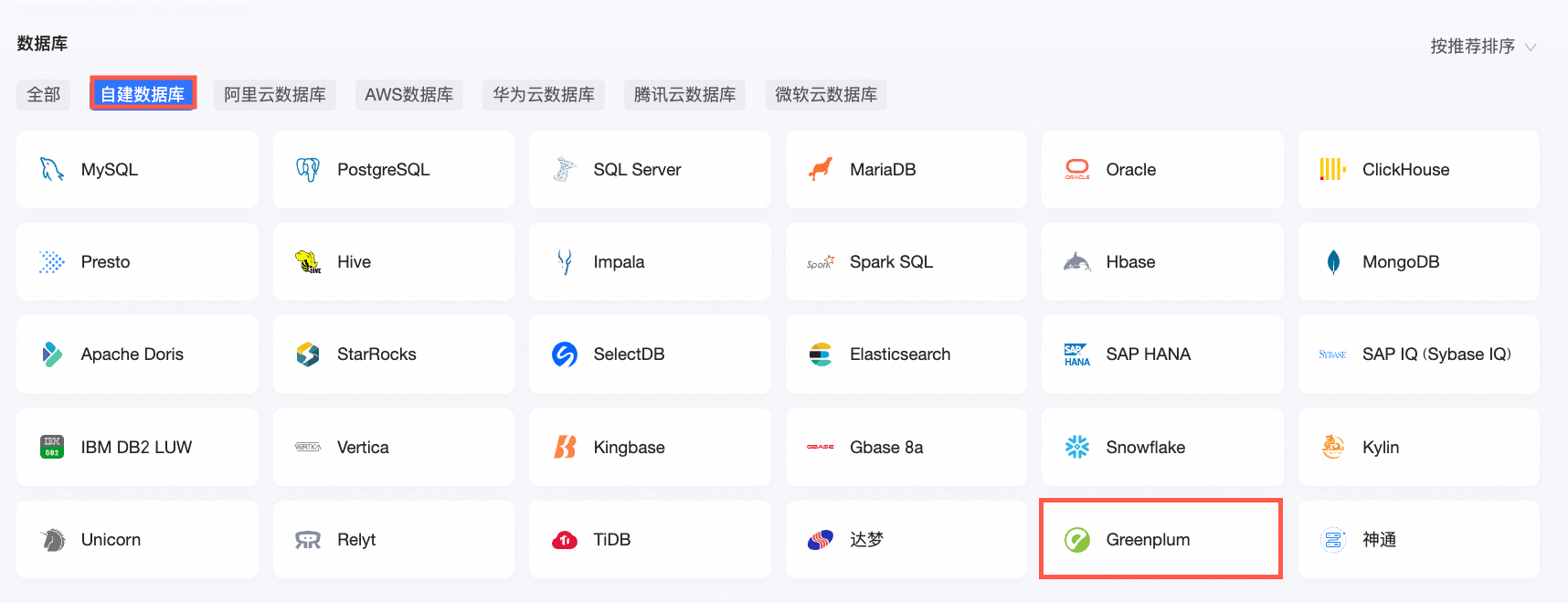Choose the Vertica label text

point(363,448)
